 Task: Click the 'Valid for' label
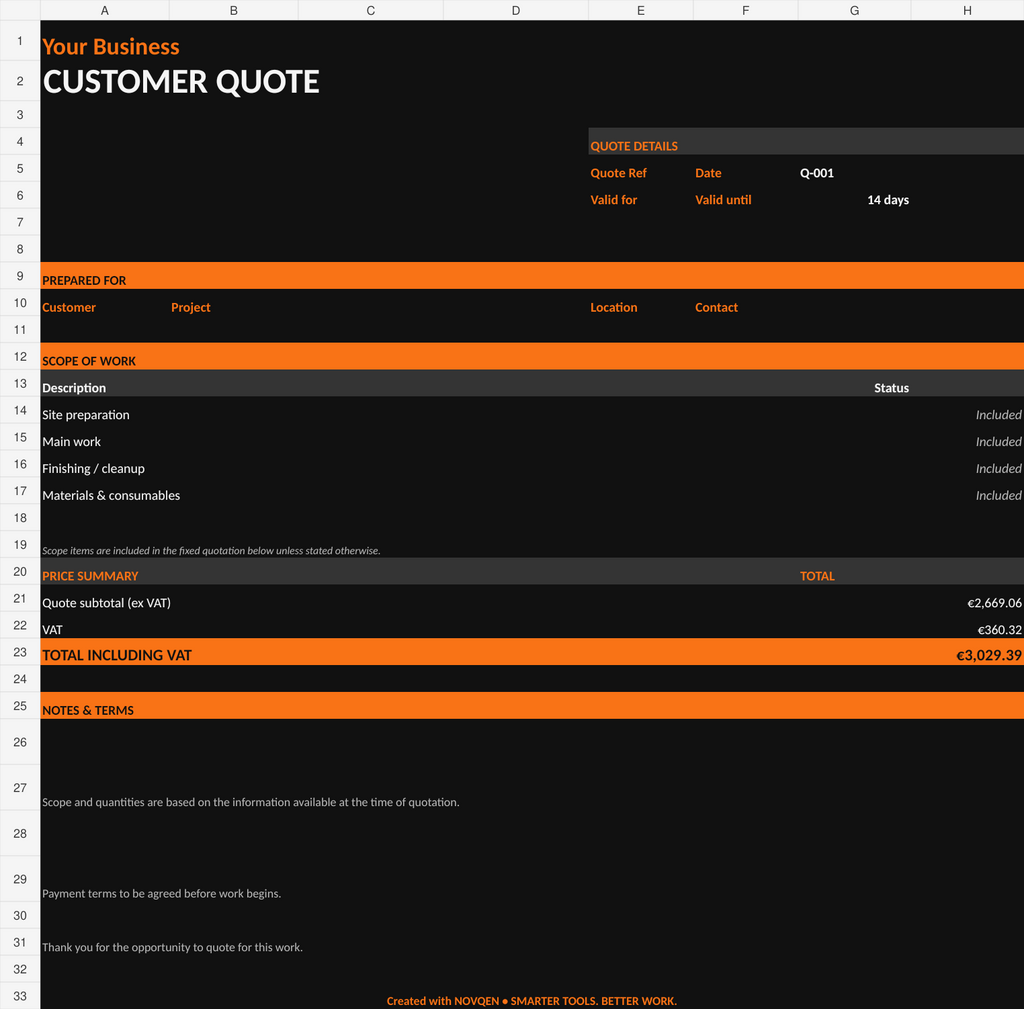click(614, 200)
